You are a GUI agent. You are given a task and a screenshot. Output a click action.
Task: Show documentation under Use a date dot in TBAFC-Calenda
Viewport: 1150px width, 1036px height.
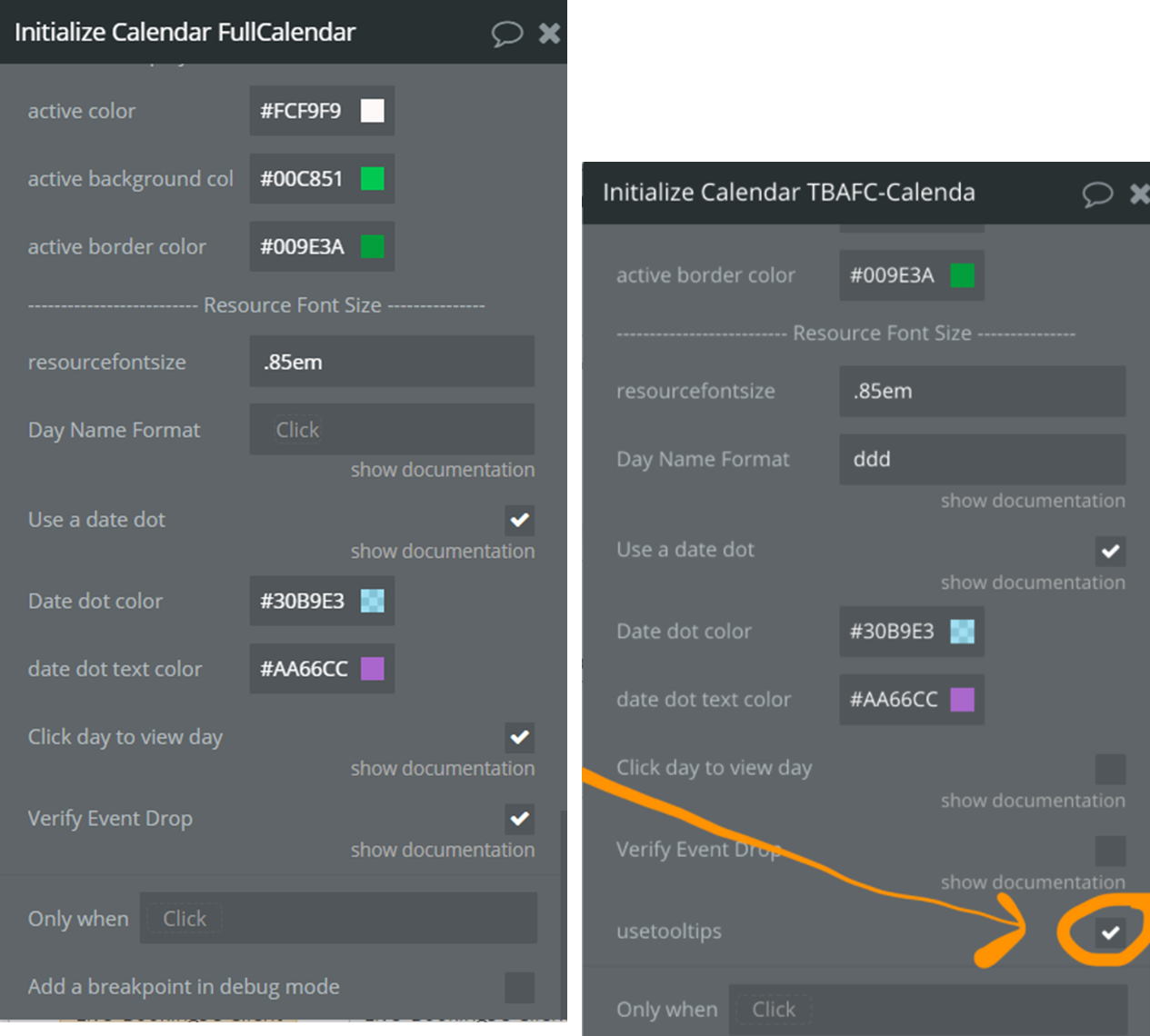pyautogui.click(x=1033, y=583)
